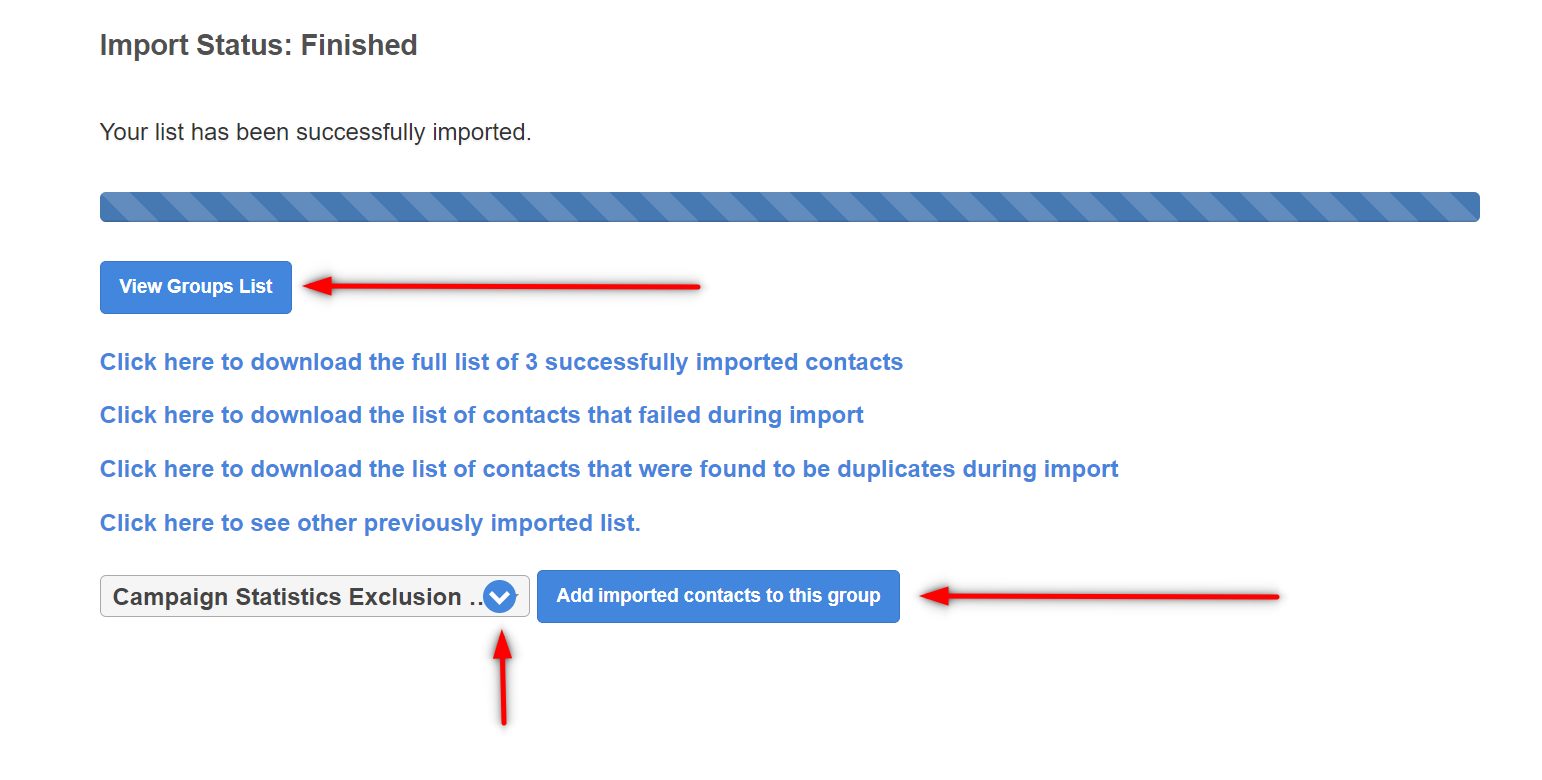Image resolution: width=1542 pixels, height=780 pixels.
Task: Click the "Campaign Statistics Exclusion" text in the selector
Action: click(x=287, y=597)
